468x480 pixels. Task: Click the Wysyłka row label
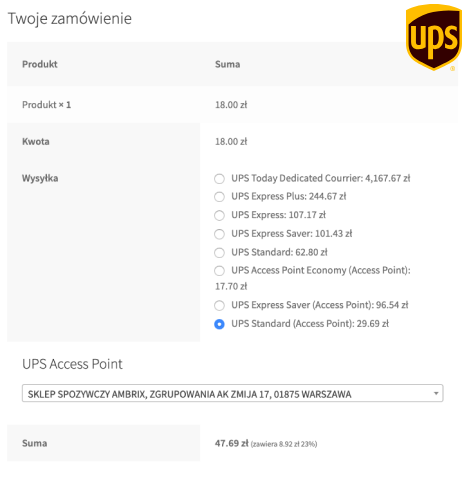40,178
